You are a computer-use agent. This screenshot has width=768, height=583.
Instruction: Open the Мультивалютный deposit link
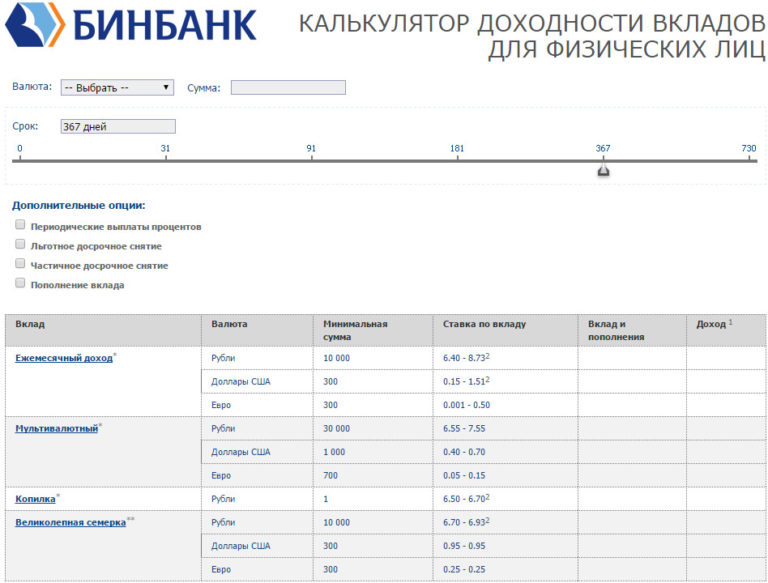[x=56, y=429]
